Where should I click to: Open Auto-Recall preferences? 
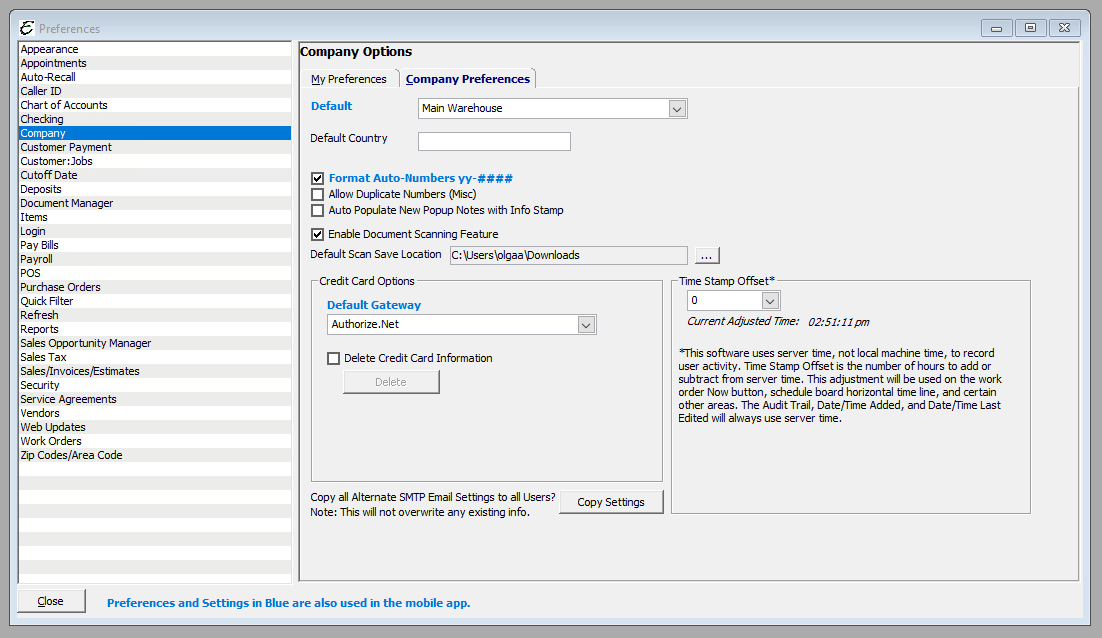click(155, 77)
